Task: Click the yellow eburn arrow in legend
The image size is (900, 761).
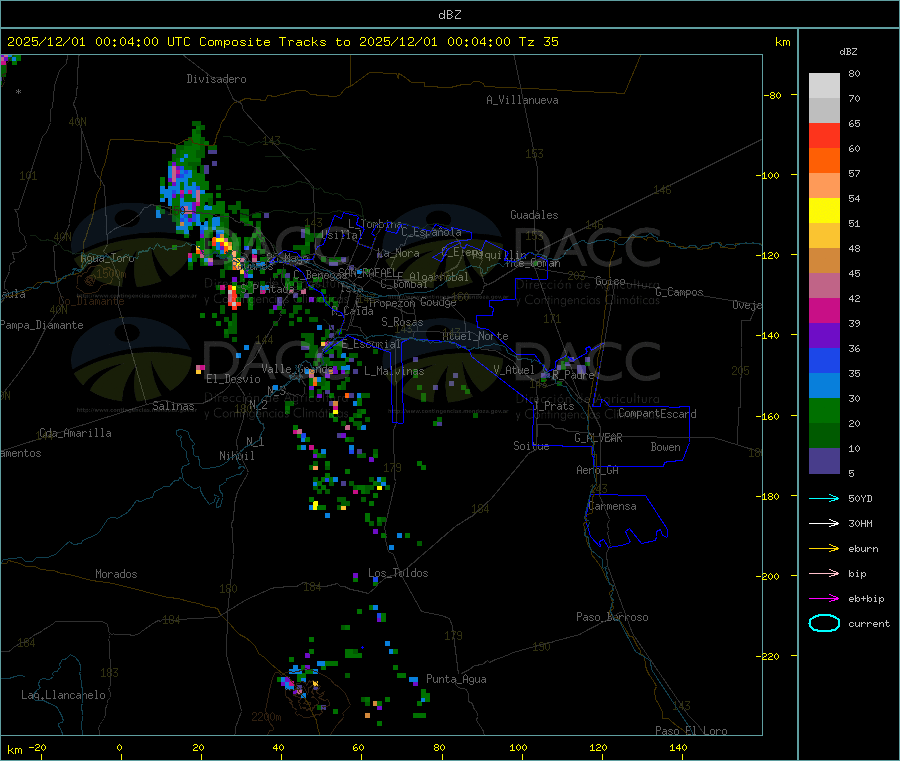Action: click(824, 548)
